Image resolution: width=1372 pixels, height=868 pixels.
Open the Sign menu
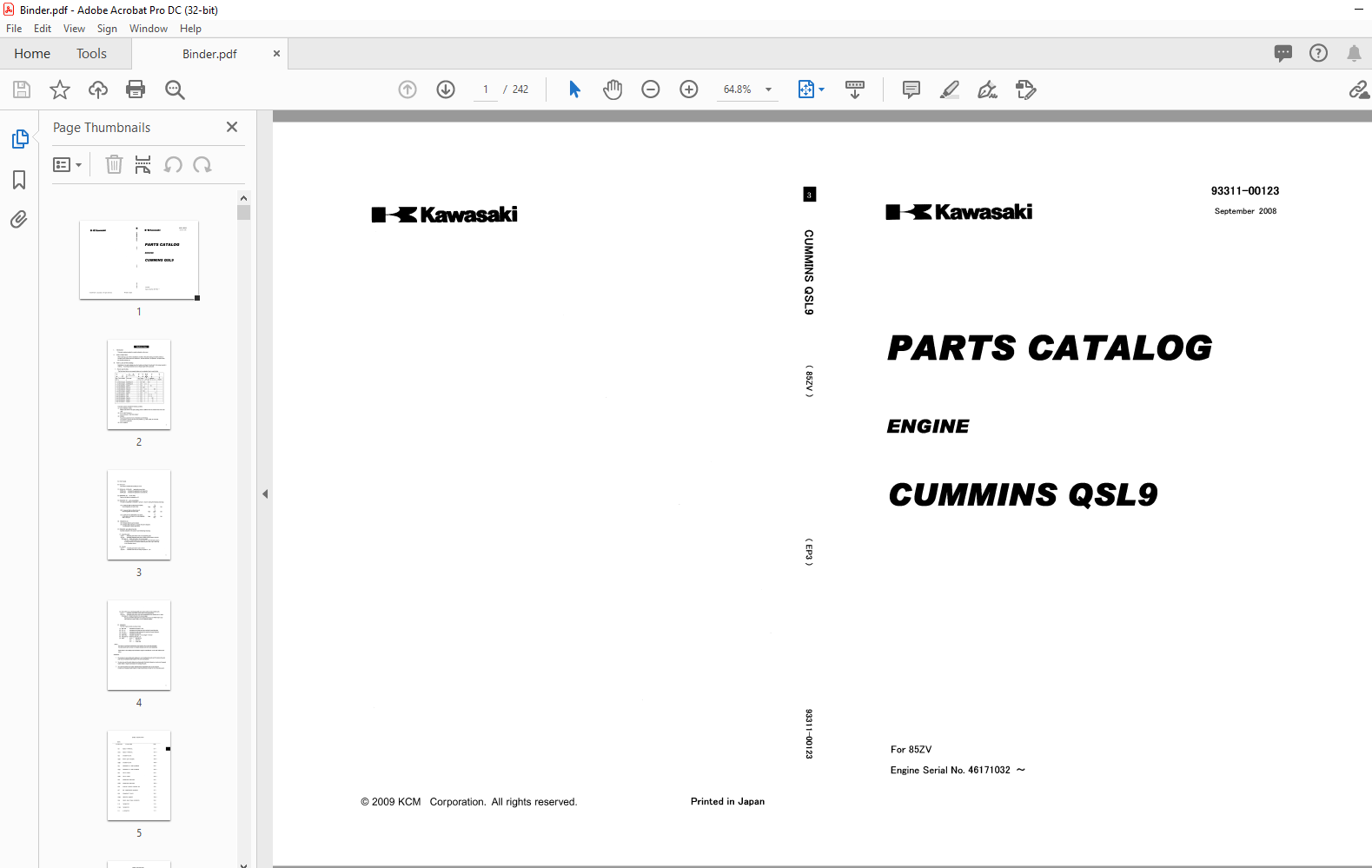pyautogui.click(x=107, y=29)
